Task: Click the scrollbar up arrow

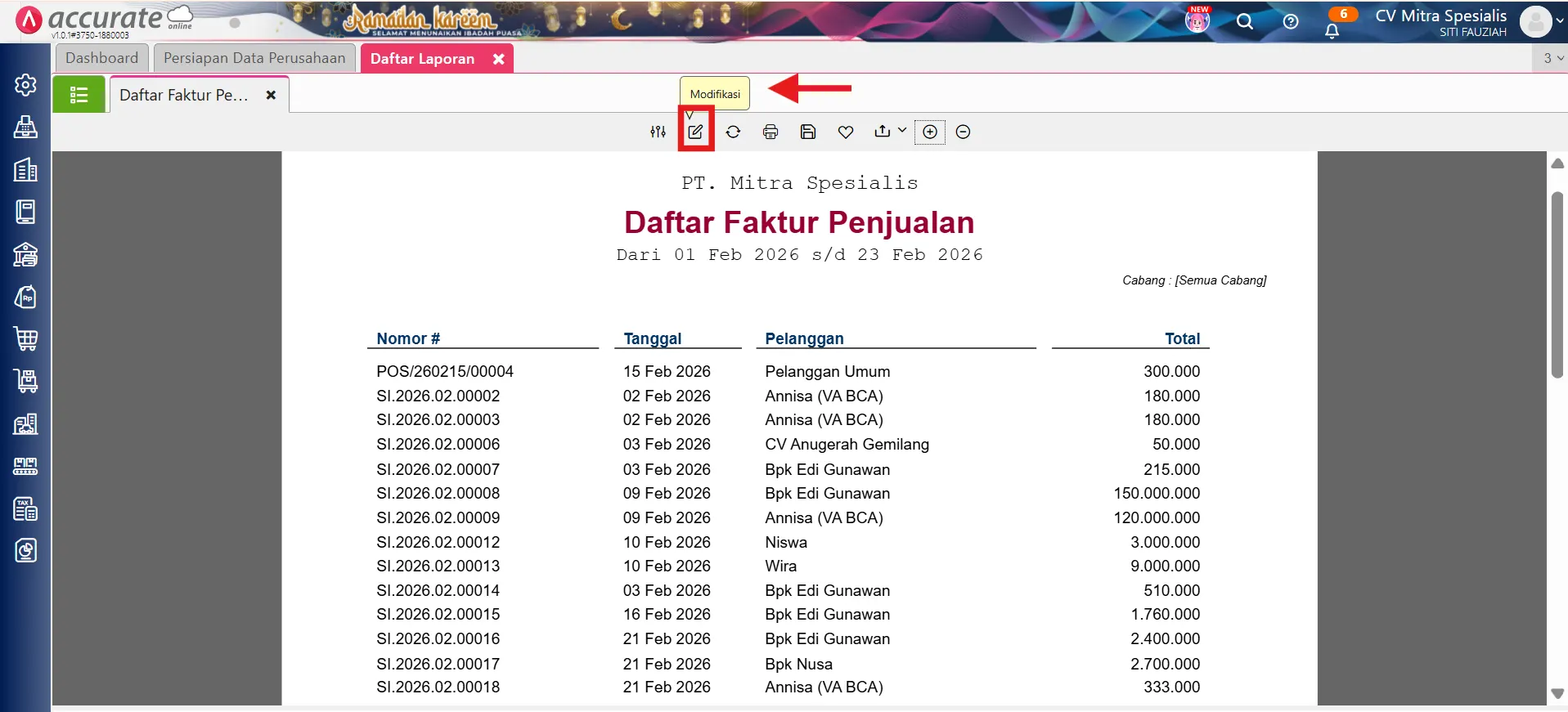Action: (x=1557, y=163)
